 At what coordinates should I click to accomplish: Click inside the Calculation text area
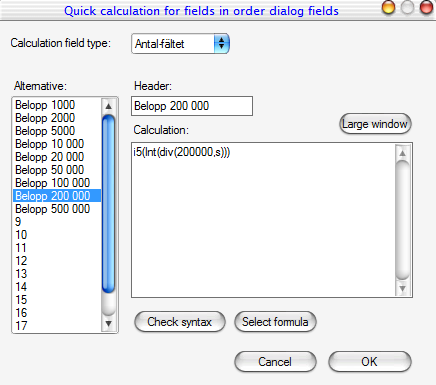point(263,220)
